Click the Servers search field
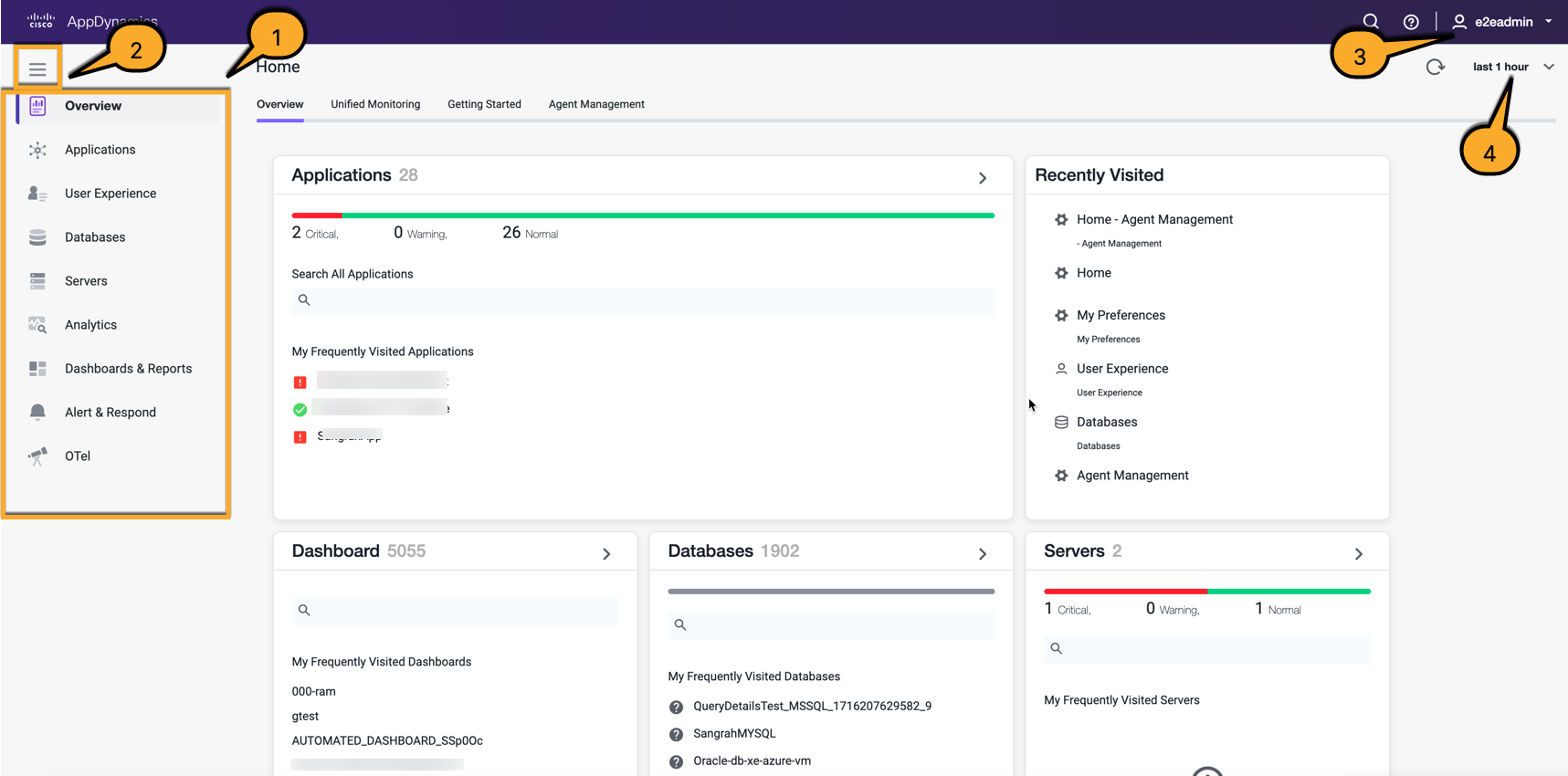Viewport: 1568px width, 776px height. tap(1207, 649)
